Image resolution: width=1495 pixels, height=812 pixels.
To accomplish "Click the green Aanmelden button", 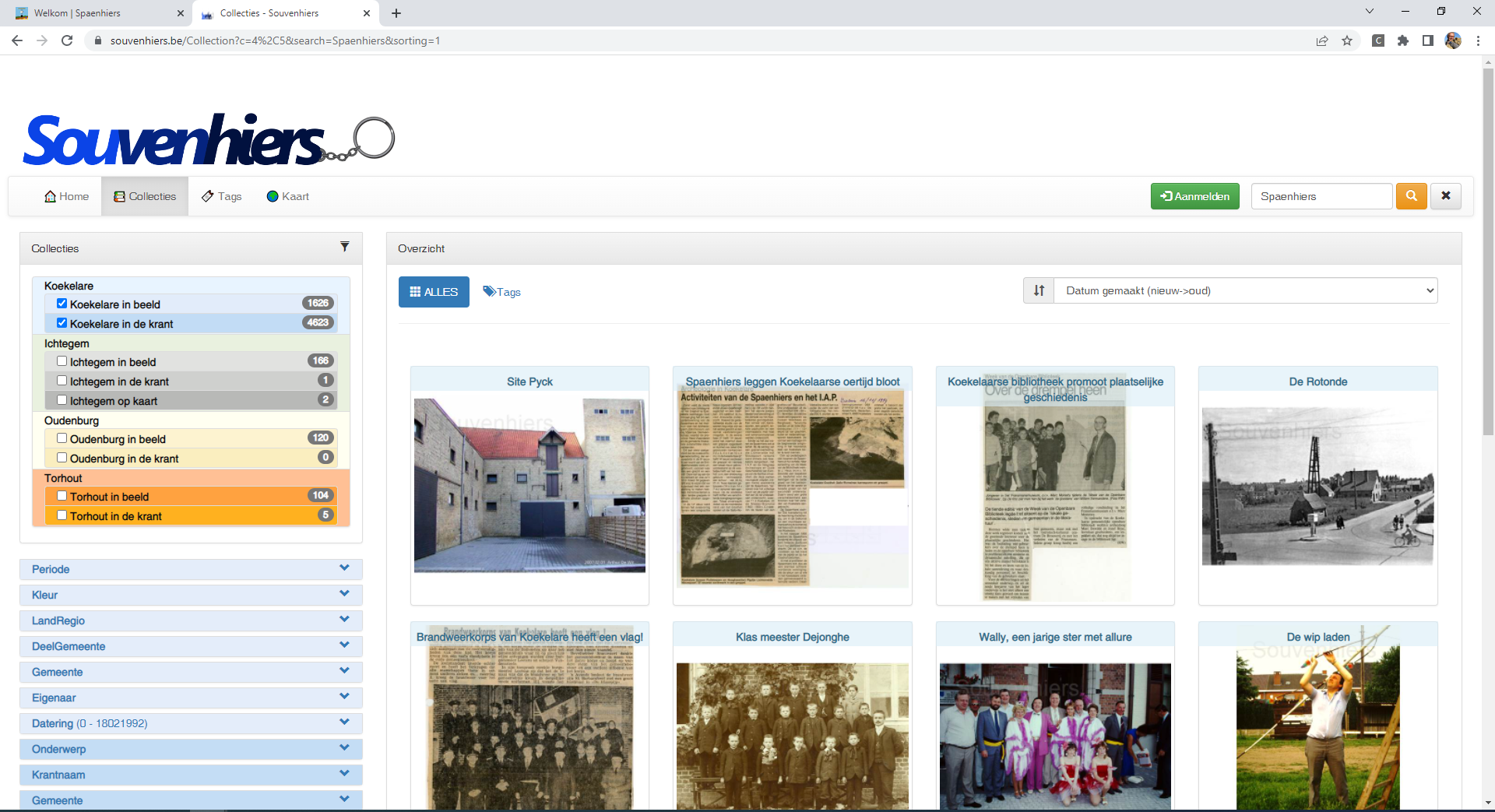I will [x=1194, y=196].
